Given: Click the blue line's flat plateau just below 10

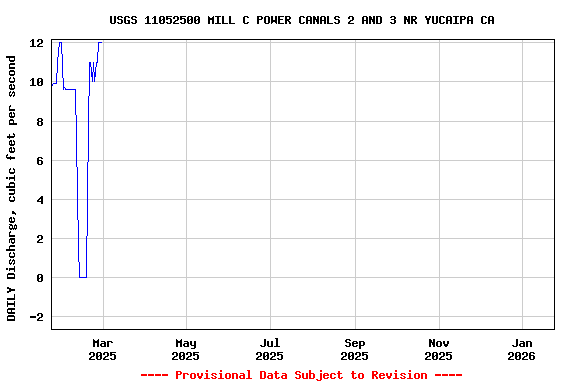Looking at the screenshot, I should (x=70, y=89).
